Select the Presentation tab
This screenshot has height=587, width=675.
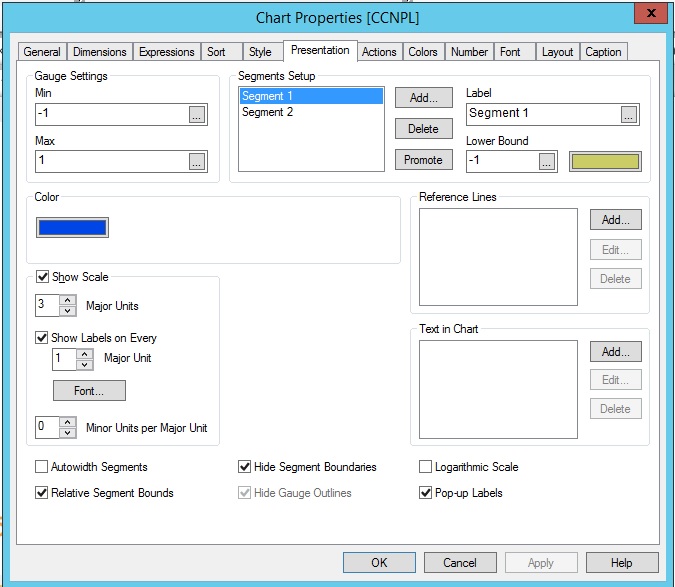point(320,50)
